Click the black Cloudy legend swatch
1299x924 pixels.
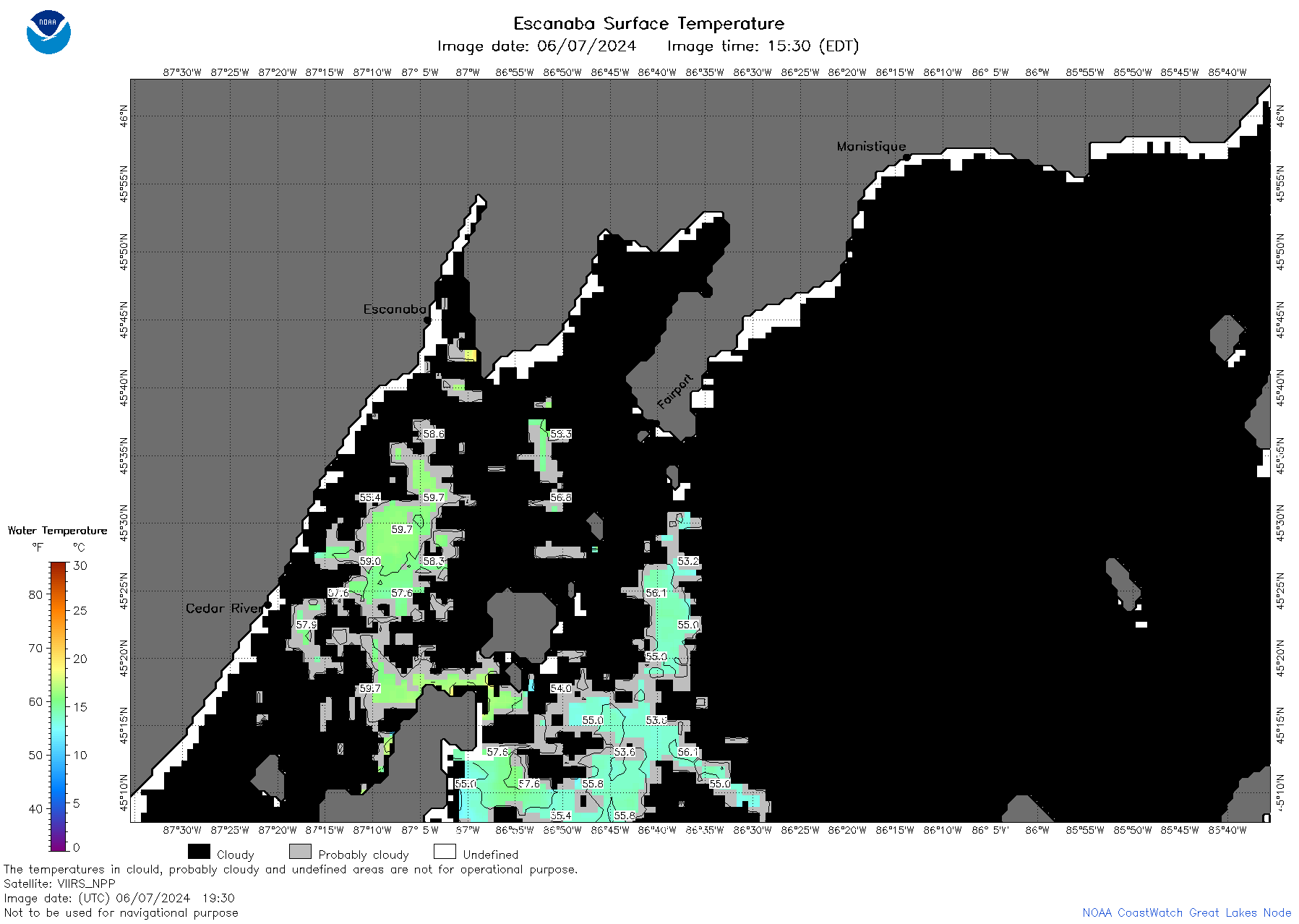tap(199, 852)
